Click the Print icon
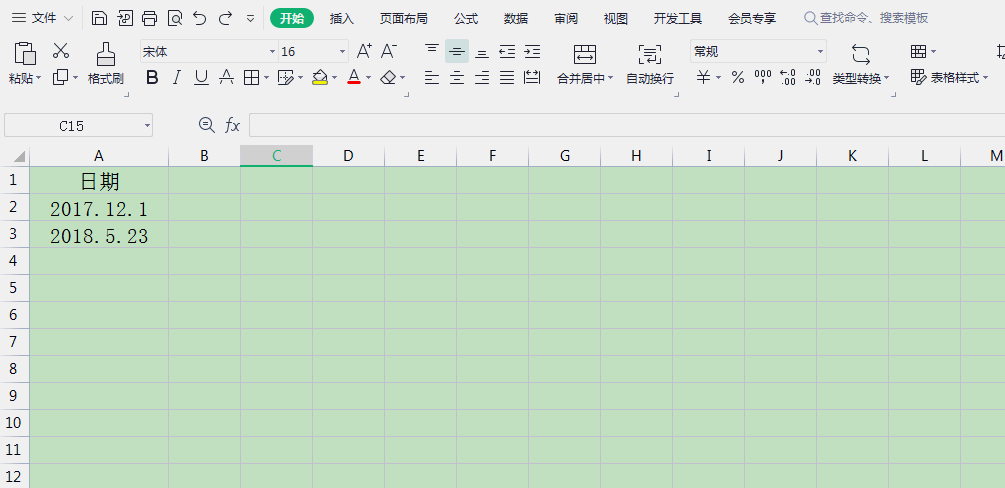This screenshot has height=488, width=1005. [149, 18]
